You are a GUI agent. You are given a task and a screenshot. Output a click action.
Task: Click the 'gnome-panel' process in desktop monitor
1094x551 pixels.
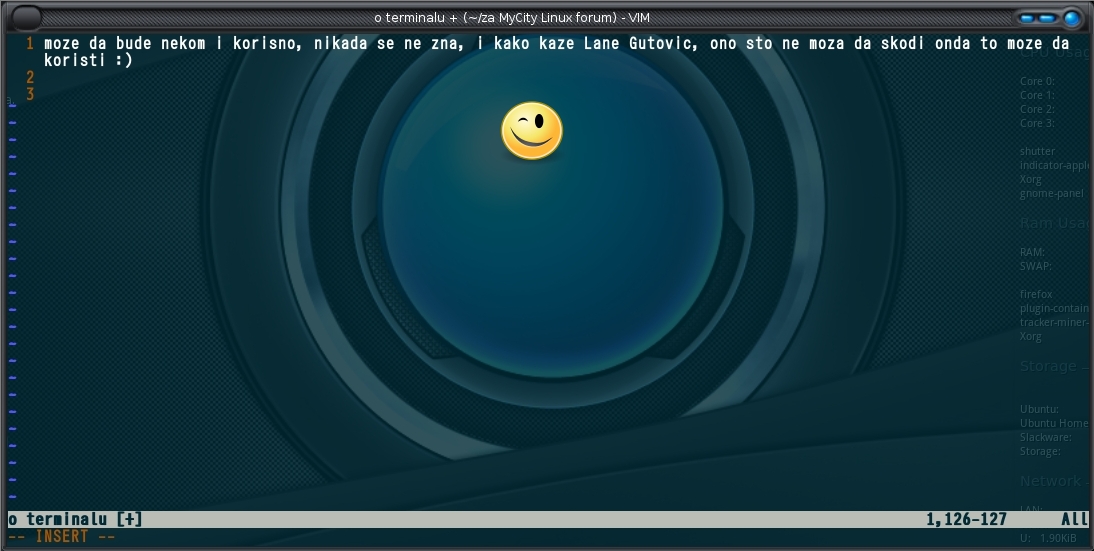[1051, 193]
